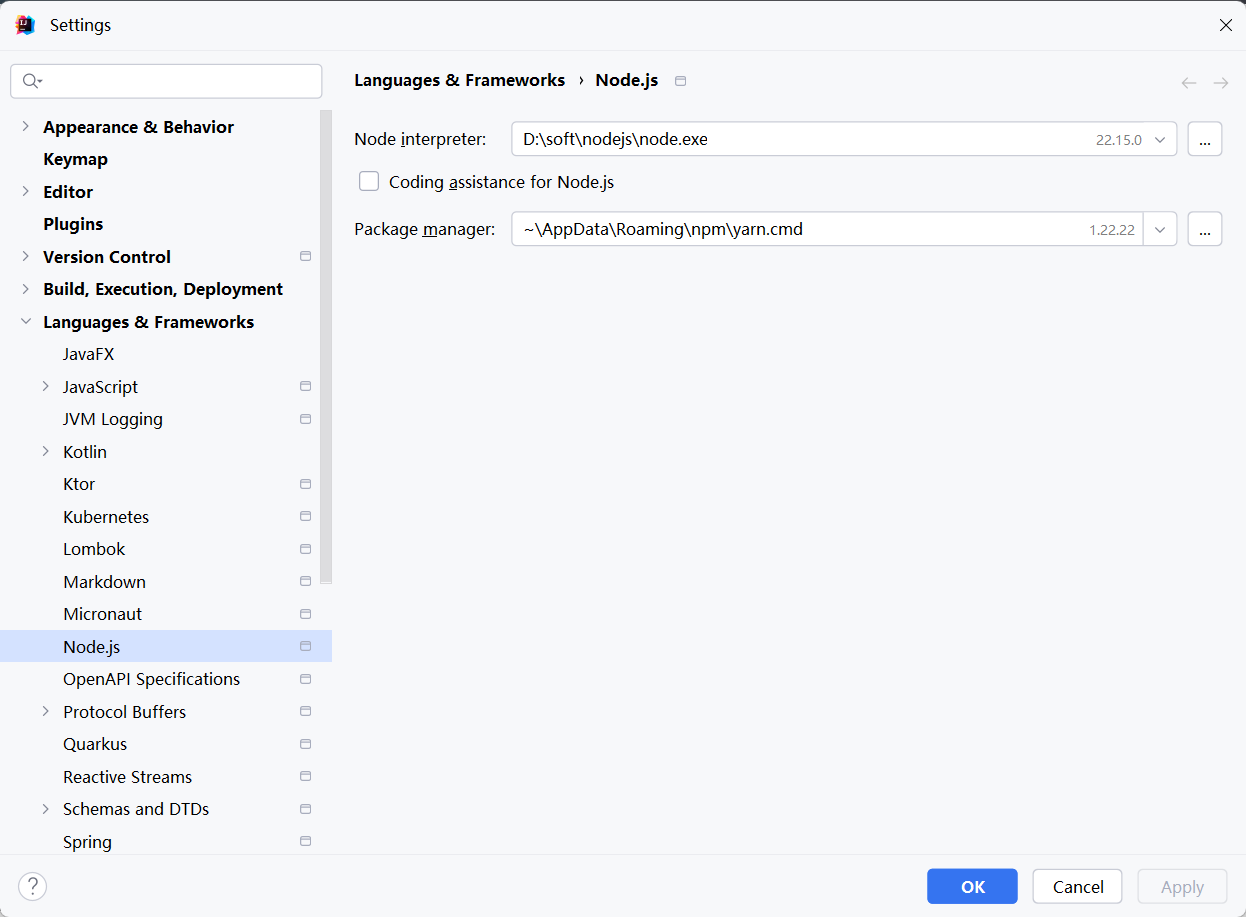Expand the Version Control section
Image resolution: width=1246 pixels, height=917 pixels.
pyautogui.click(x=25, y=256)
